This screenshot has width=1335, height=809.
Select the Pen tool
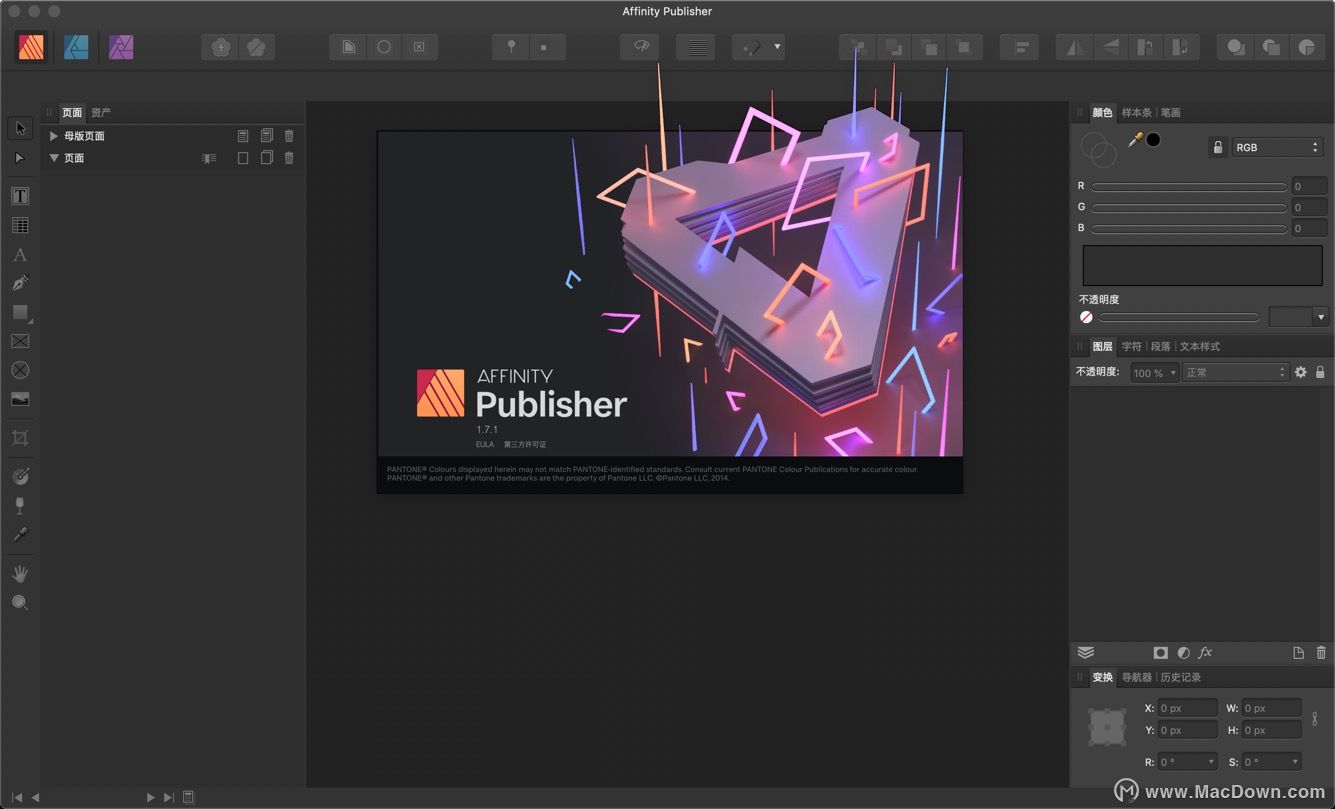point(20,283)
